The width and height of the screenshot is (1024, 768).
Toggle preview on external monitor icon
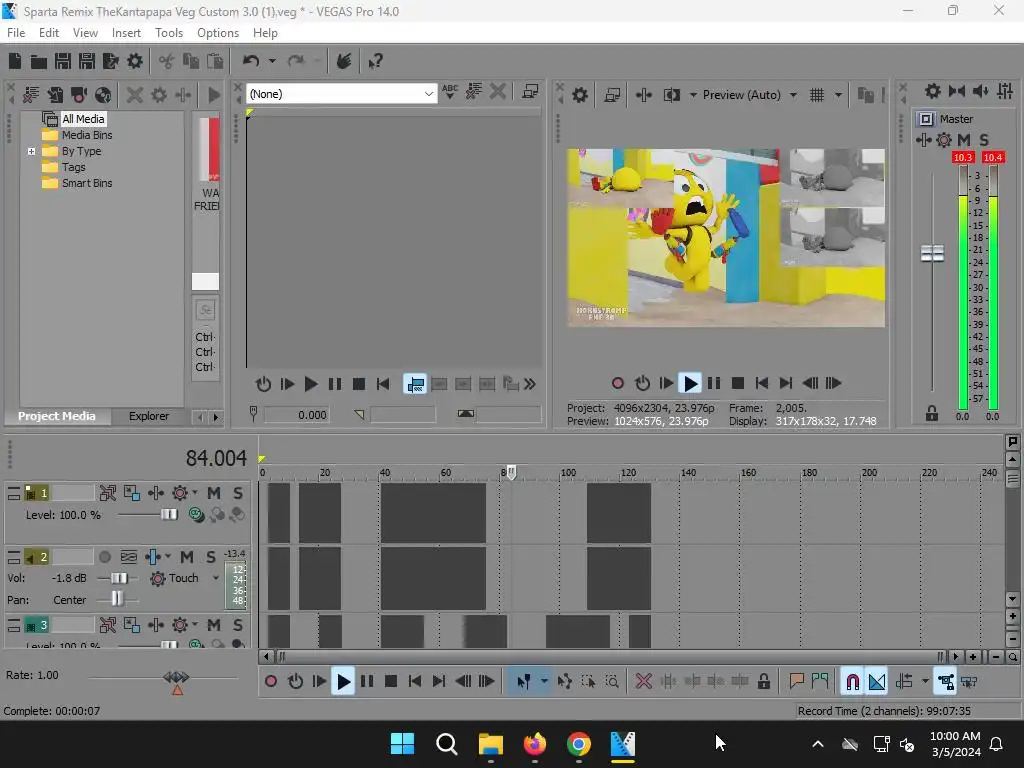(x=612, y=95)
